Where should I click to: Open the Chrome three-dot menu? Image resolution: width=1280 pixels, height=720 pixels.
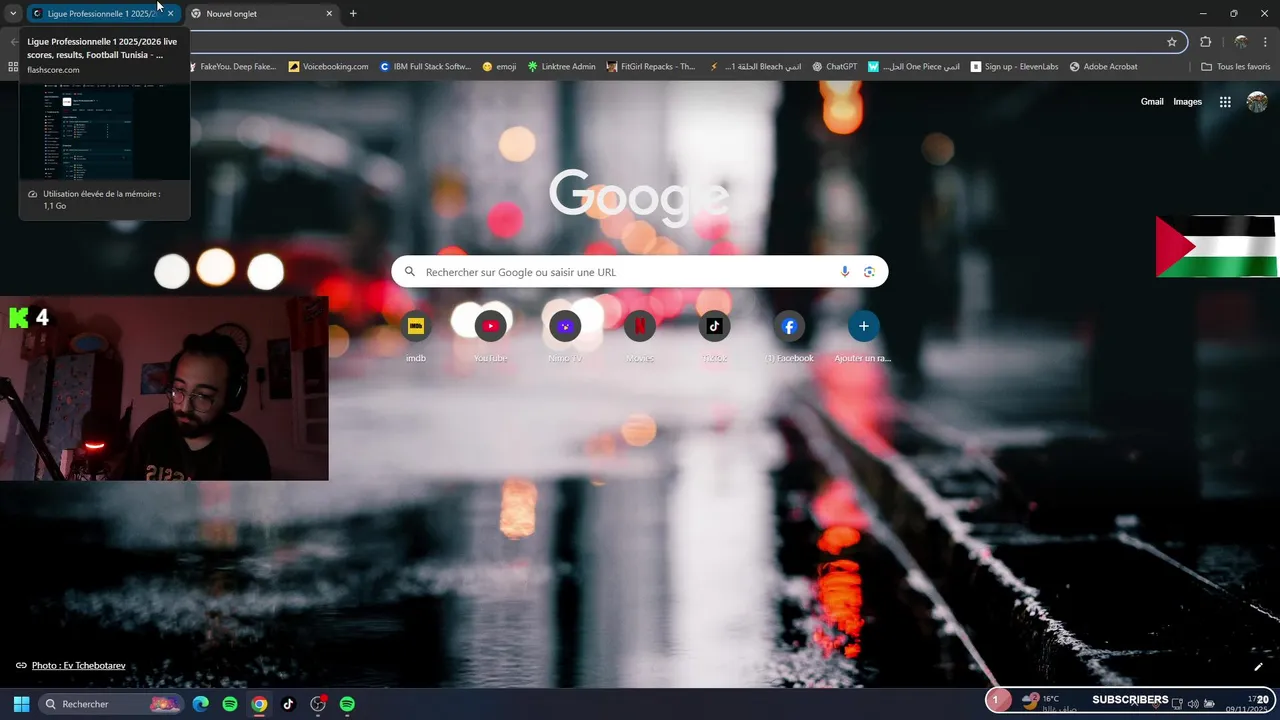pyautogui.click(x=1266, y=42)
